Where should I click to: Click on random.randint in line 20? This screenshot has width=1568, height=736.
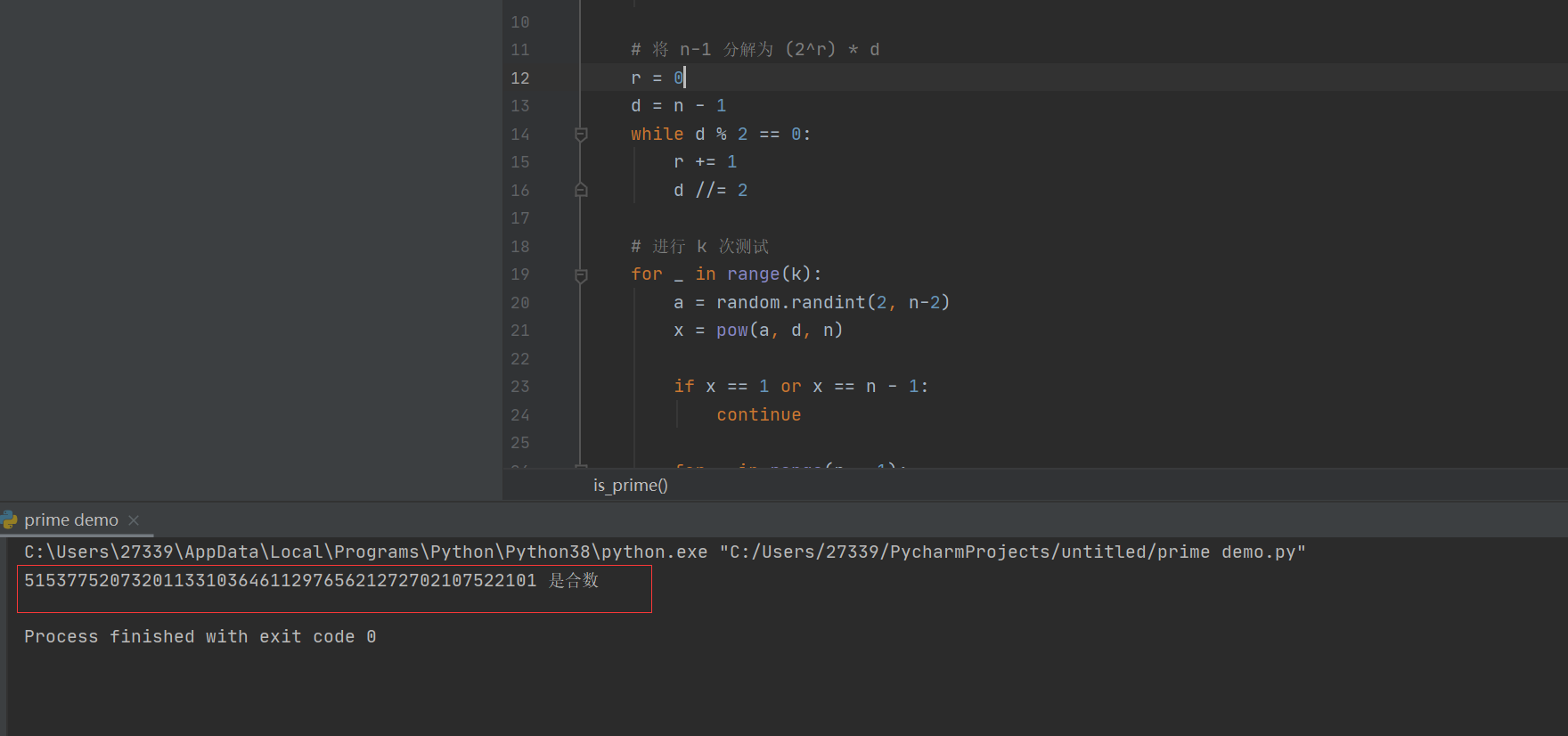coord(790,303)
